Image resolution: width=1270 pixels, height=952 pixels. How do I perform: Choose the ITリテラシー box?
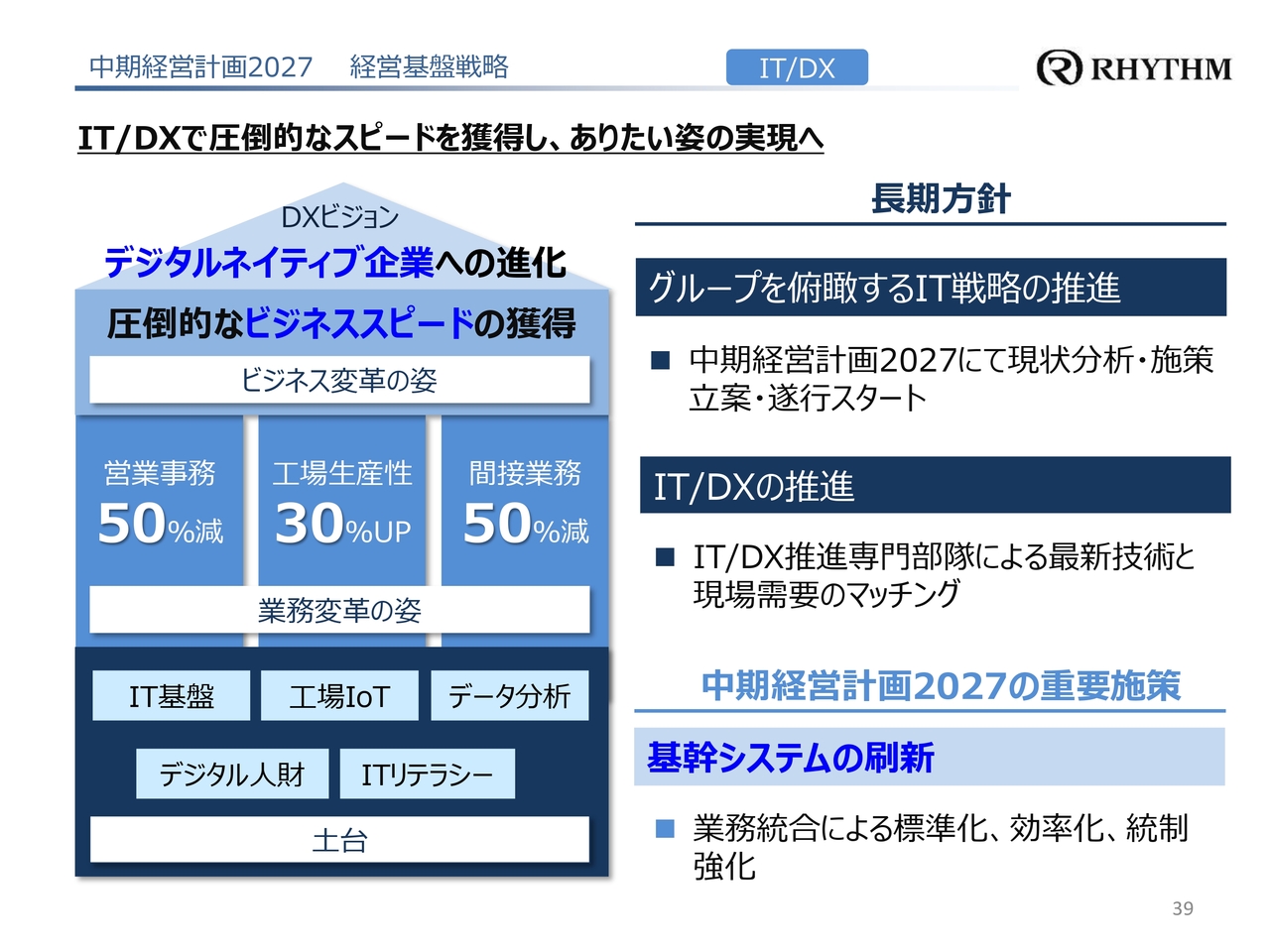pos(427,773)
